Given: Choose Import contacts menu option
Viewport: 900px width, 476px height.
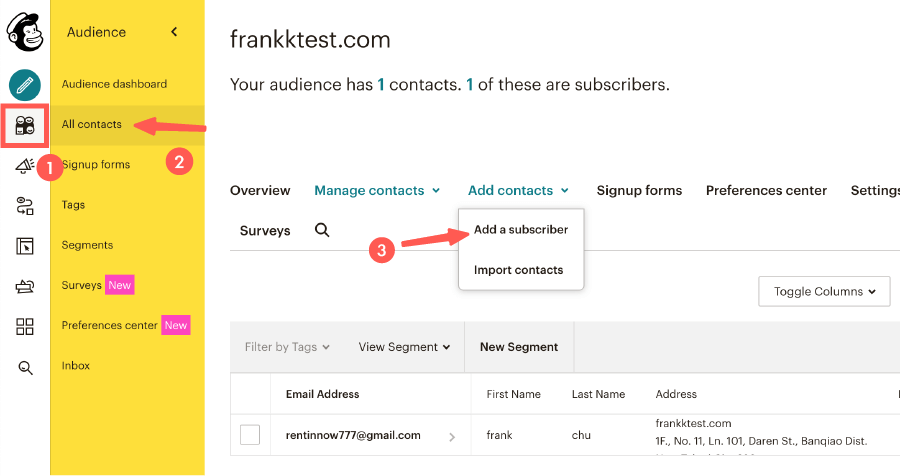Looking at the screenshot, I should [518, 270].
